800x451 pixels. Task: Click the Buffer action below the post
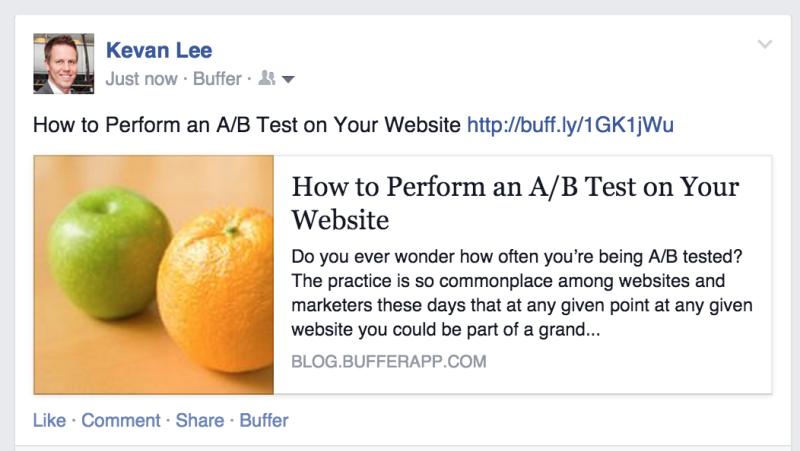coord(264,420)
